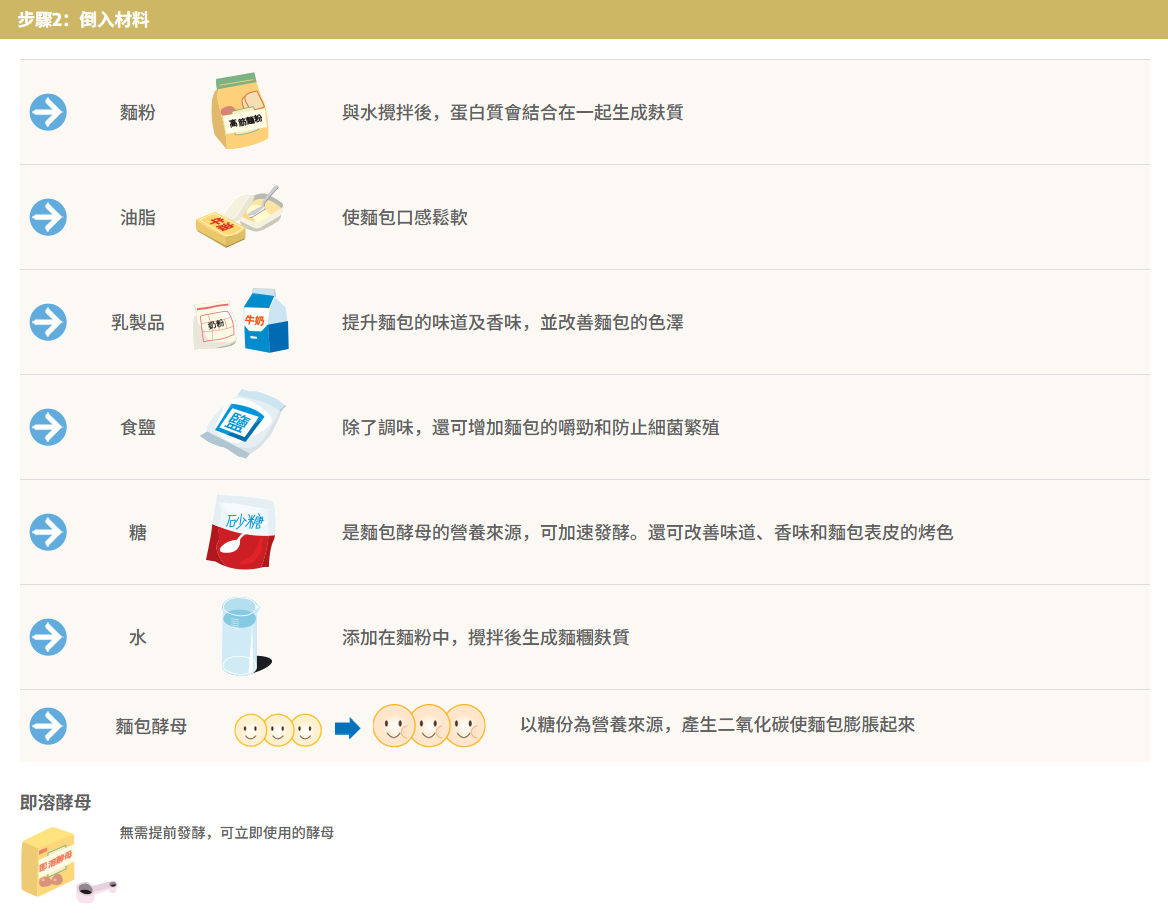Click the enlarged yeast faces illustration
The image size is (1168, 916).
click(428, 726)
